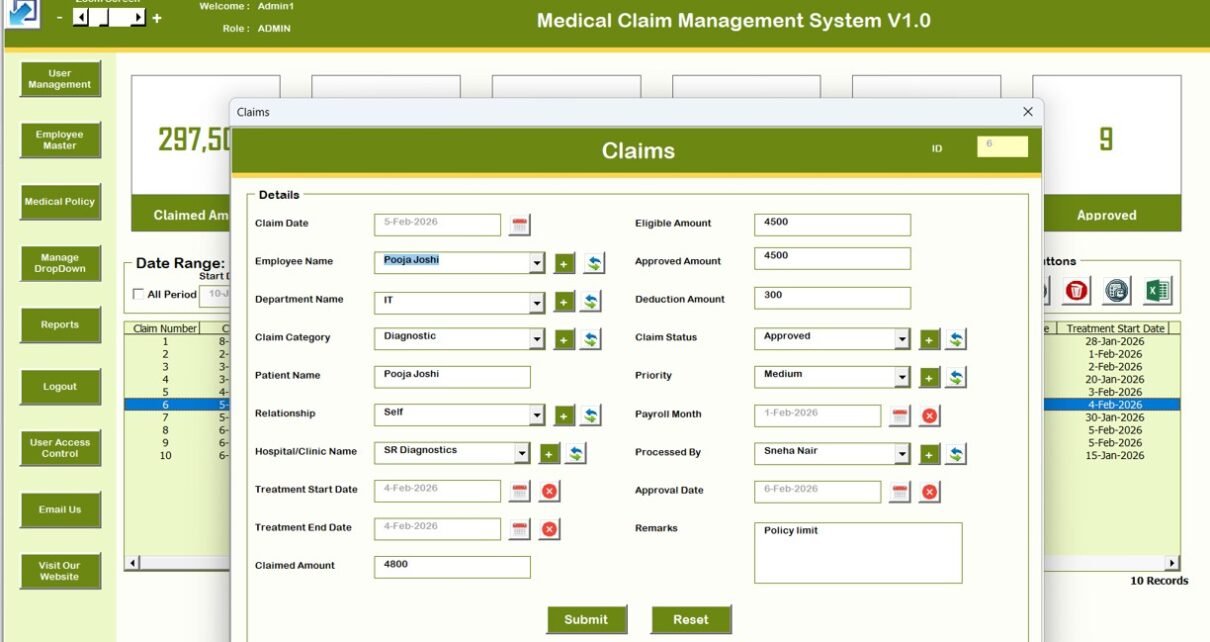Click the green plus beside Employee Name
Image resolution: width=1210 pixels, height=642 pixels.
click(x=564, y=263)
